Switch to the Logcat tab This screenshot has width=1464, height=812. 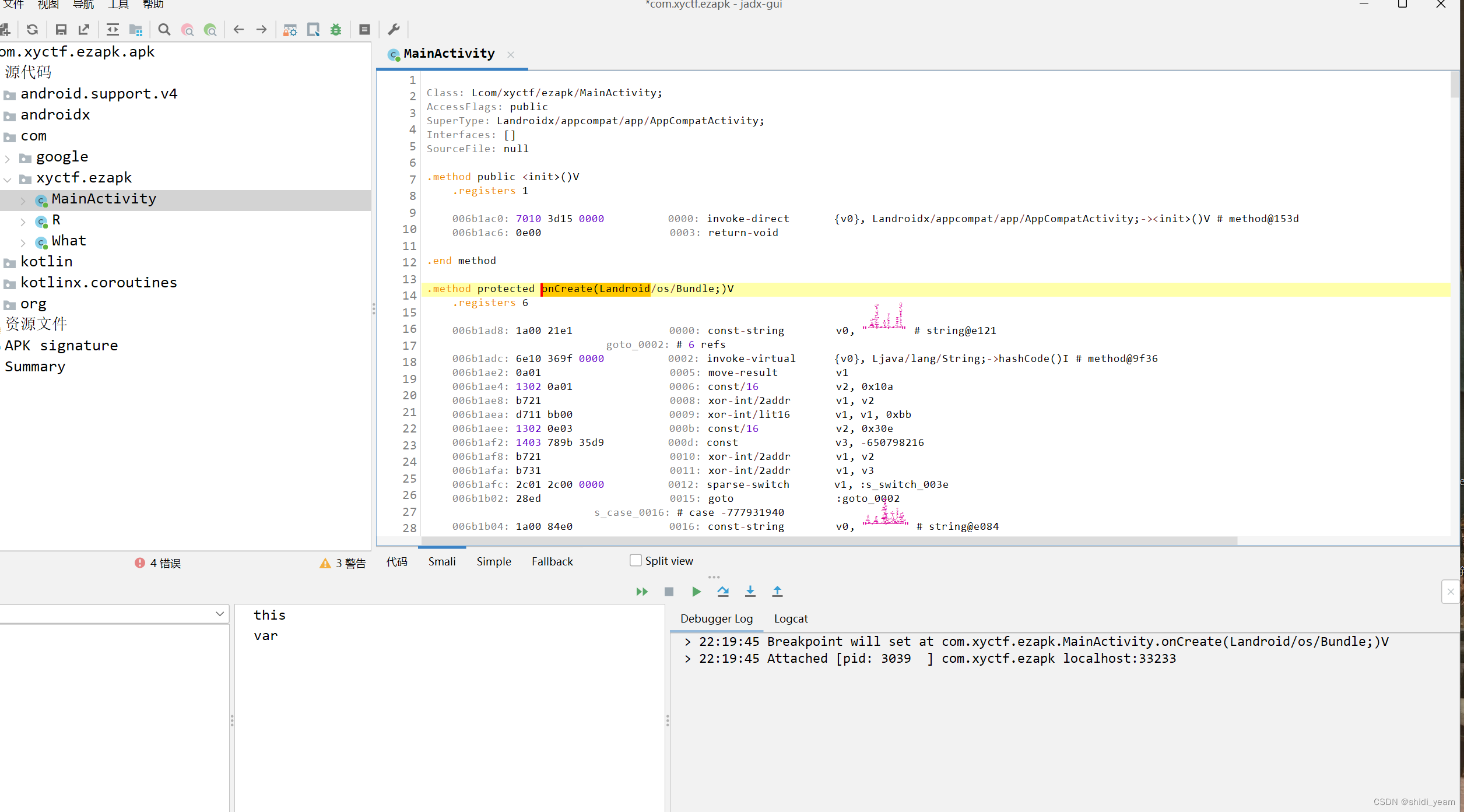(791, 618)
